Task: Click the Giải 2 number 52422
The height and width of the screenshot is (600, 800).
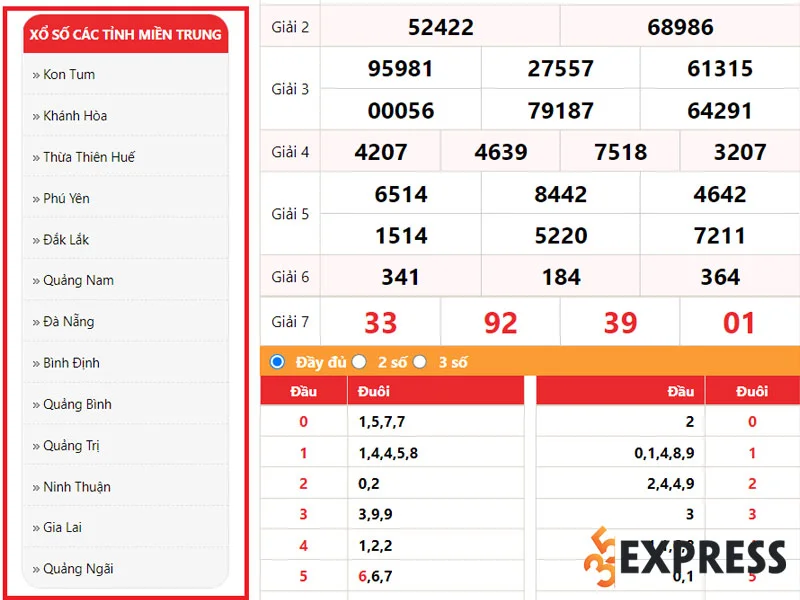Action: [441, 27]
